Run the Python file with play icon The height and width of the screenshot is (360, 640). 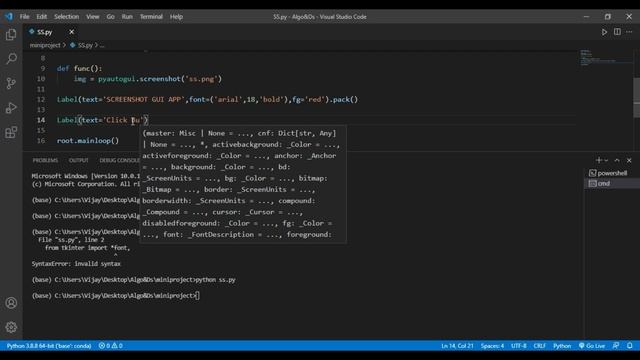pos(604,32)
